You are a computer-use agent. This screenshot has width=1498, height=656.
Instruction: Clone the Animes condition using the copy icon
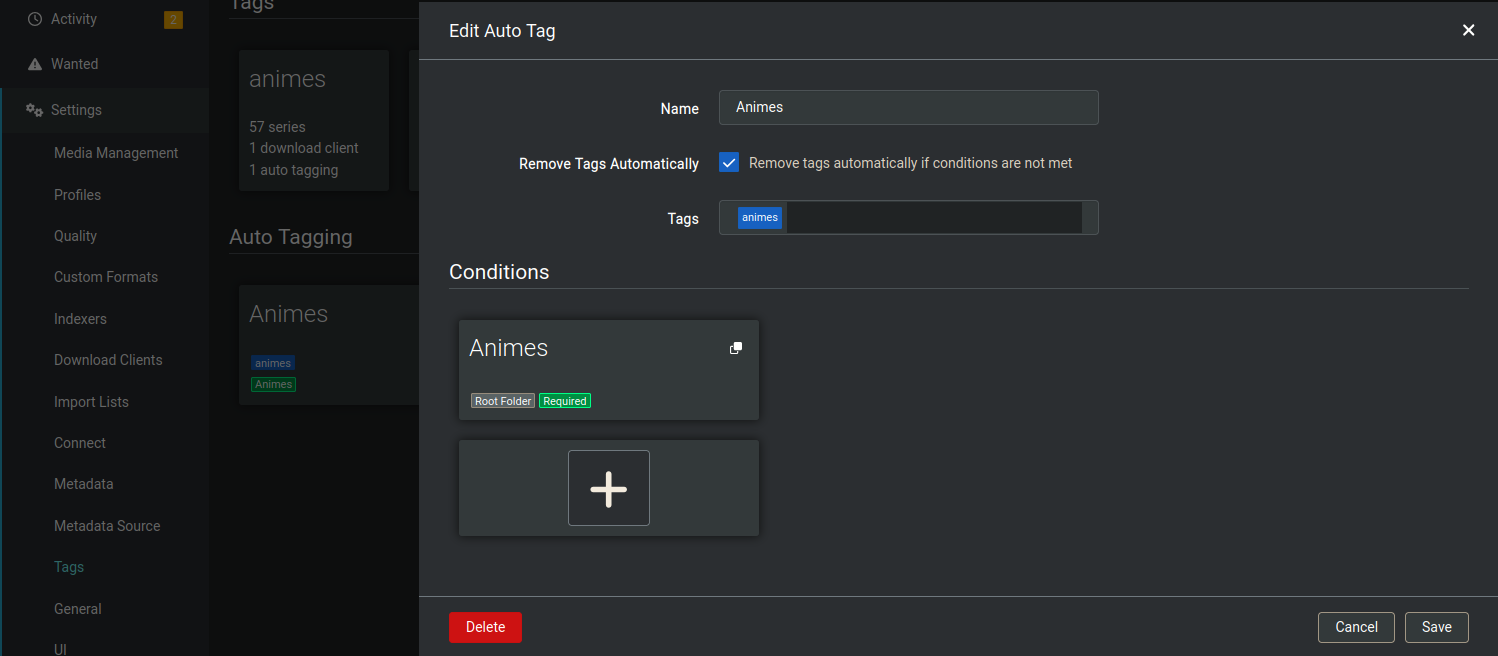coord(736,348)
